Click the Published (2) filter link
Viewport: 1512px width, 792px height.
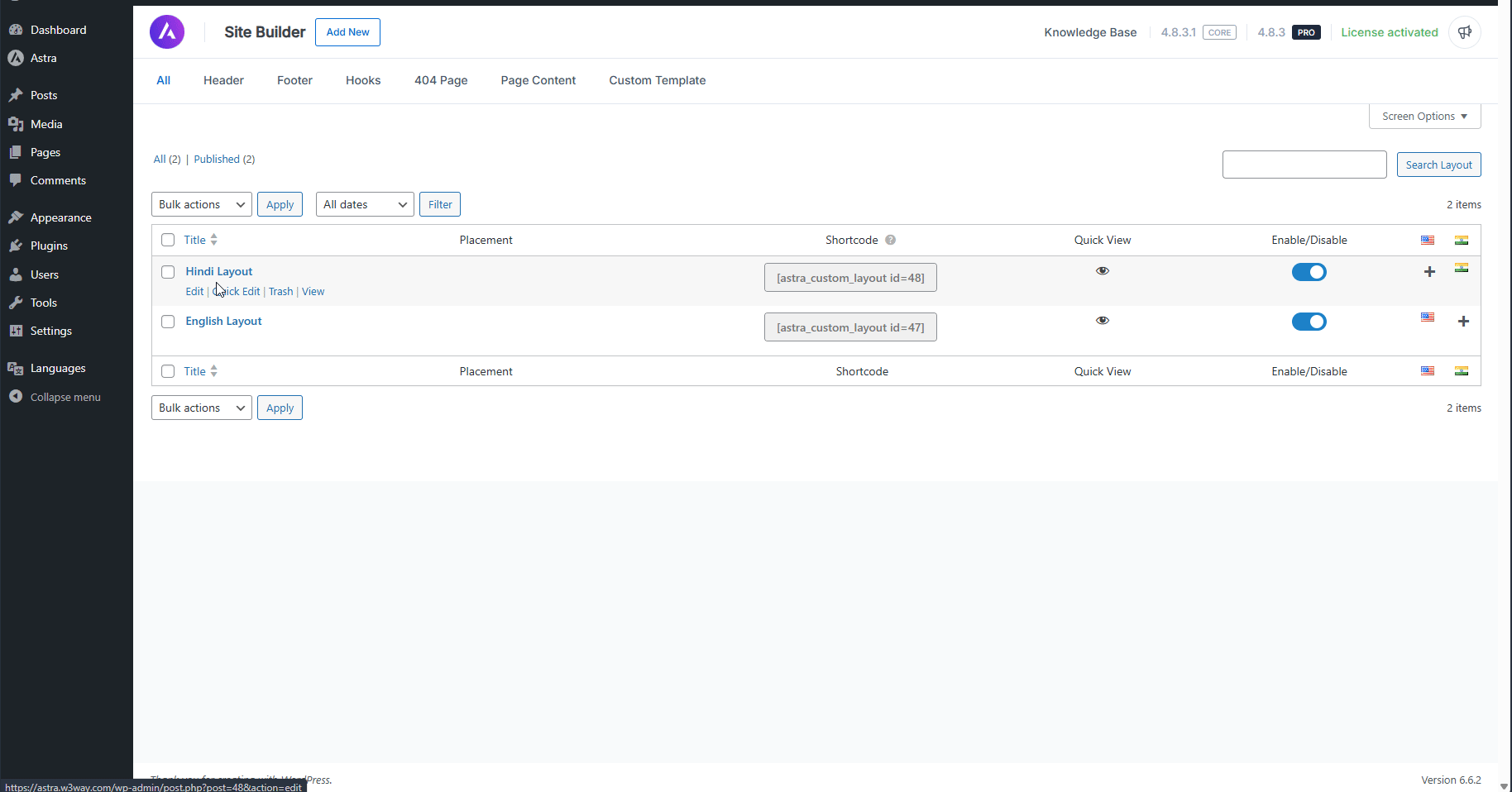tap(224, 159)
